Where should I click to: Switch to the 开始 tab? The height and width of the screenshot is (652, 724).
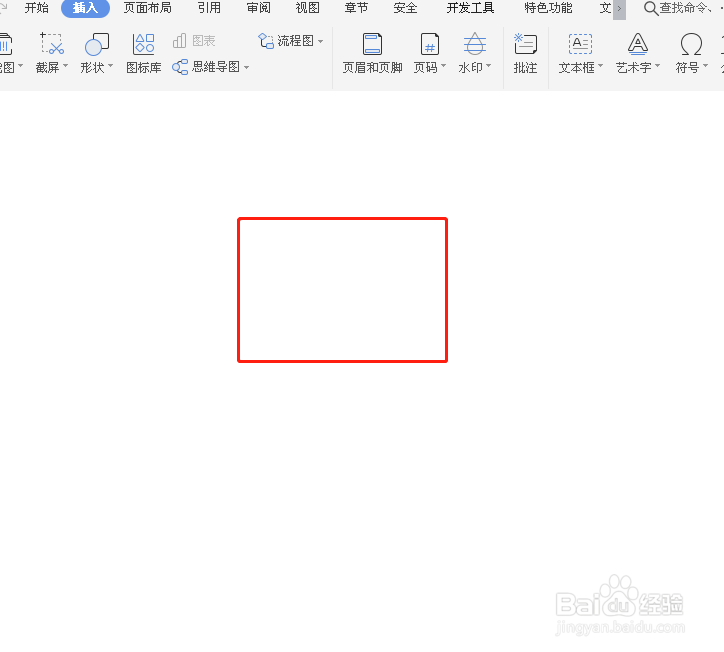click(36, 8)
